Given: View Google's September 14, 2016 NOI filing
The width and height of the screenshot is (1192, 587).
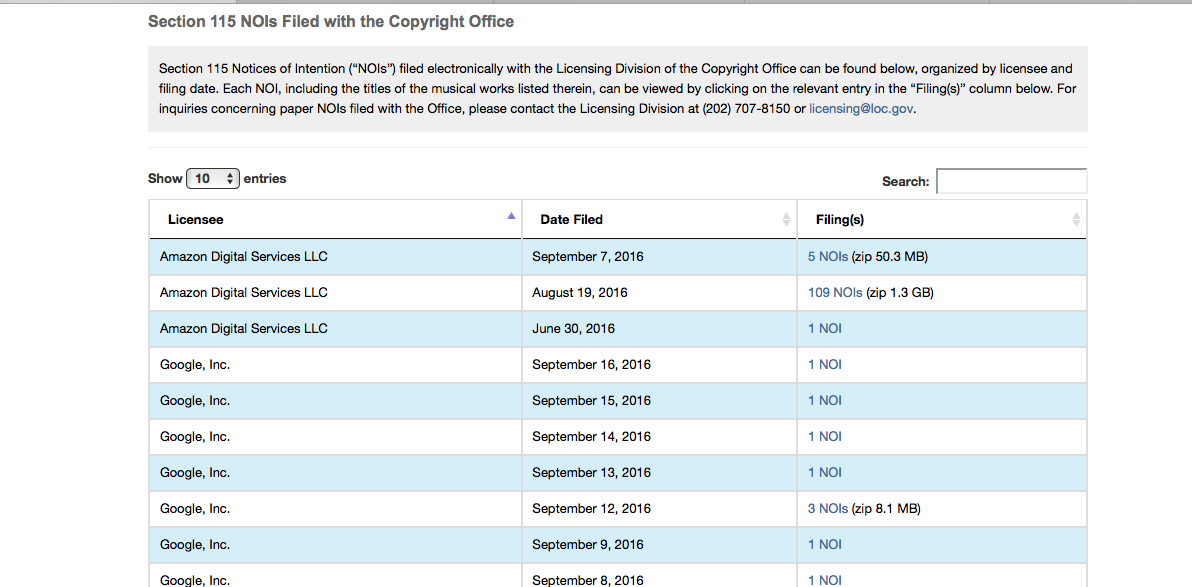Looking at the screenshot, I should point(824,437).
